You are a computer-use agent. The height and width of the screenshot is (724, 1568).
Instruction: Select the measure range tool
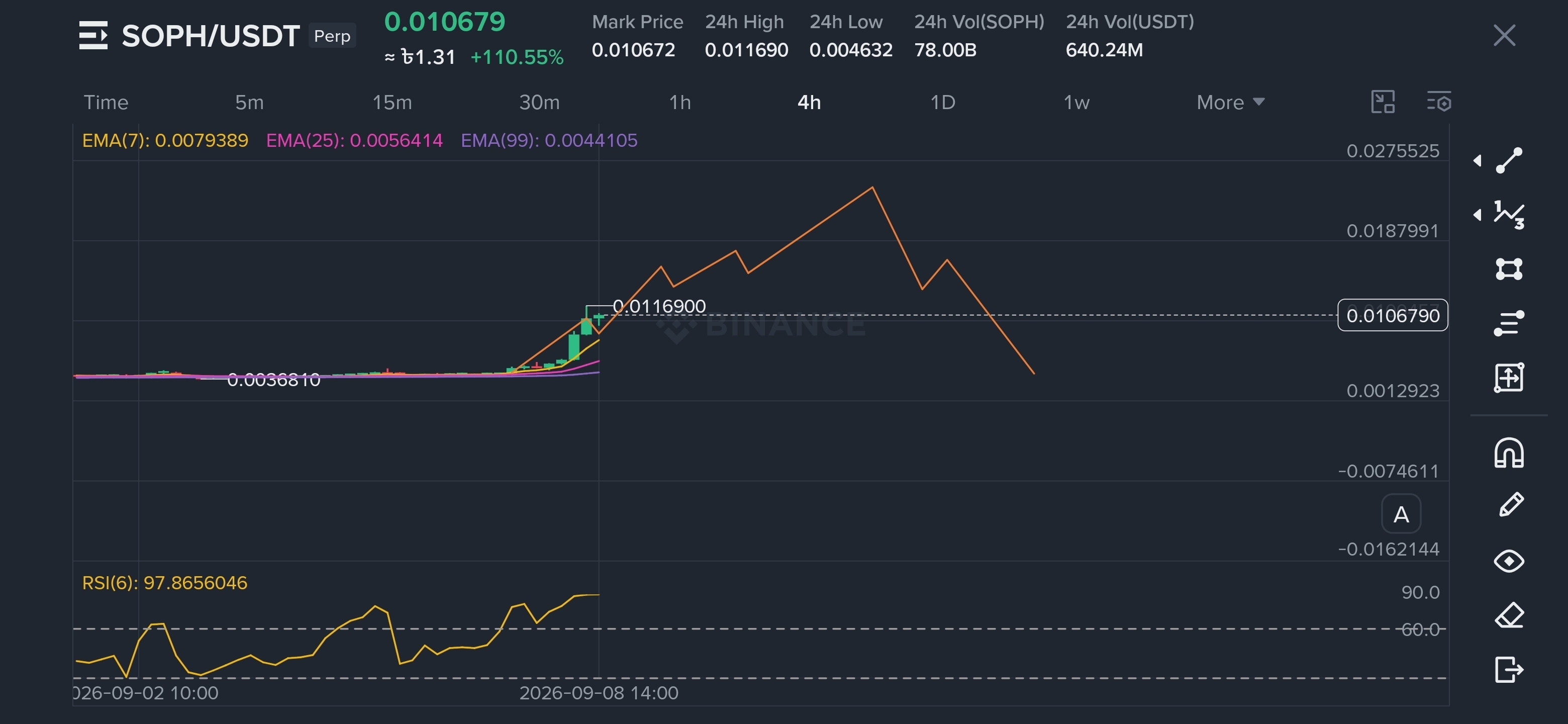(x=1509, y=377)
